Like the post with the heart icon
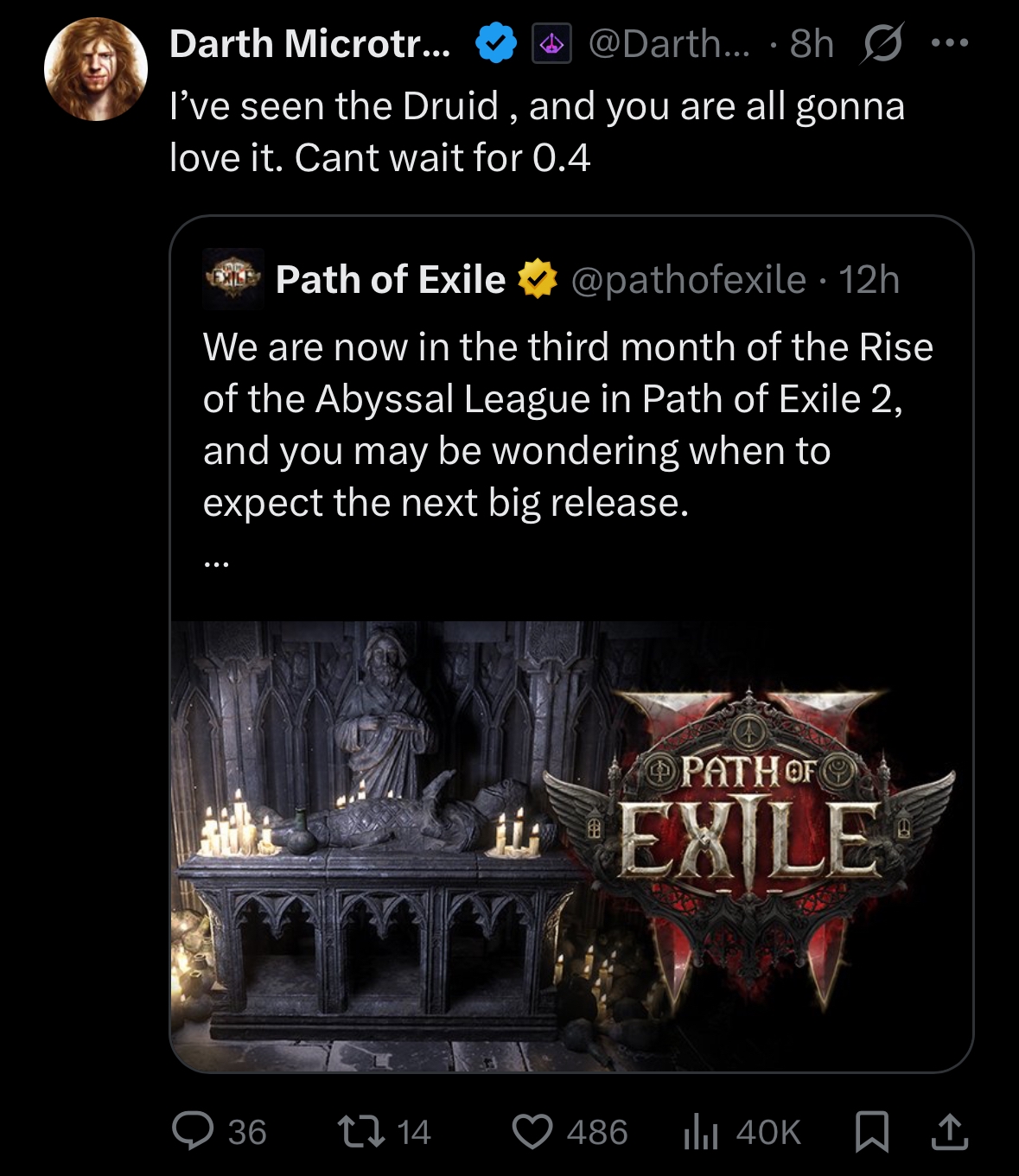Viewport: 1019px width, 1176px height. pyautogui.click(x=532, y=1131)
